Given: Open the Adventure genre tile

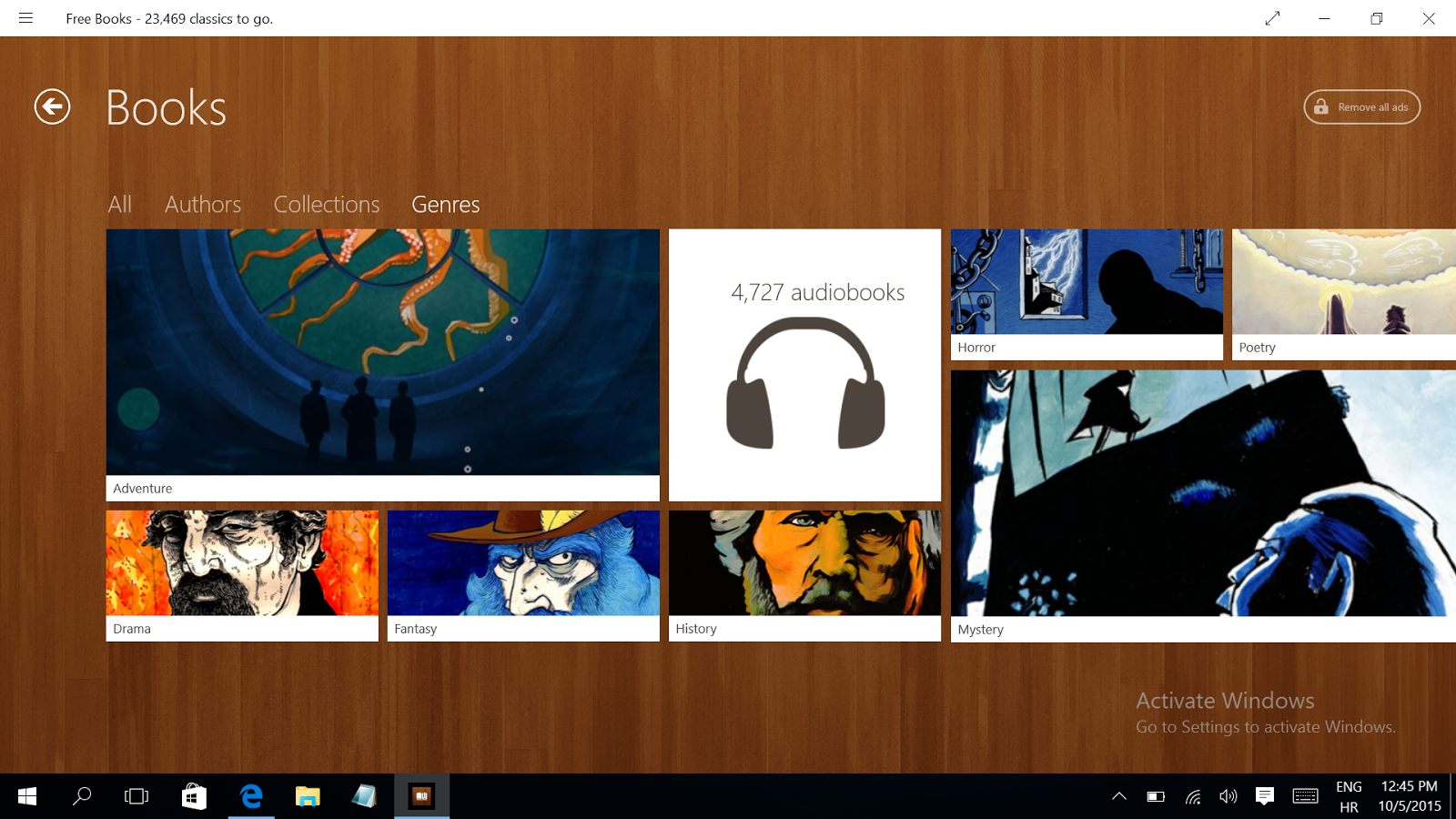Looking at the screenshot, I should click(x=382, y=364).
